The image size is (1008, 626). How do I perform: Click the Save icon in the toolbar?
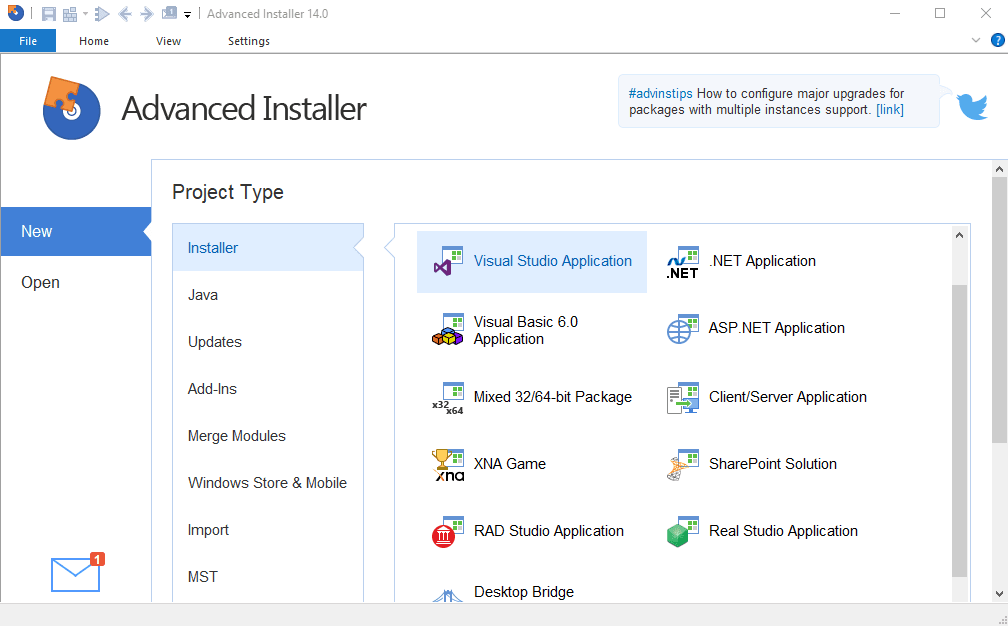point(48,13)
